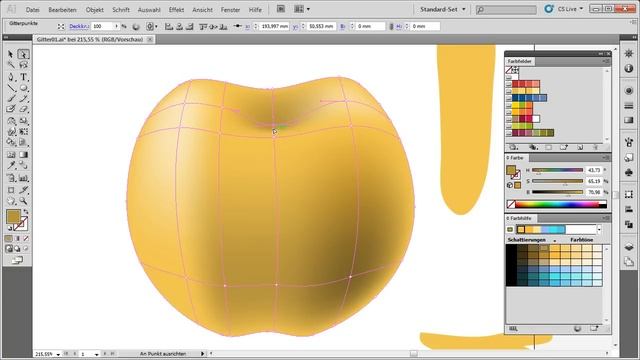Change screen mode button at toolbox bottom
Image resolution: width=640 pixels, height=360 pixels.
17,260
